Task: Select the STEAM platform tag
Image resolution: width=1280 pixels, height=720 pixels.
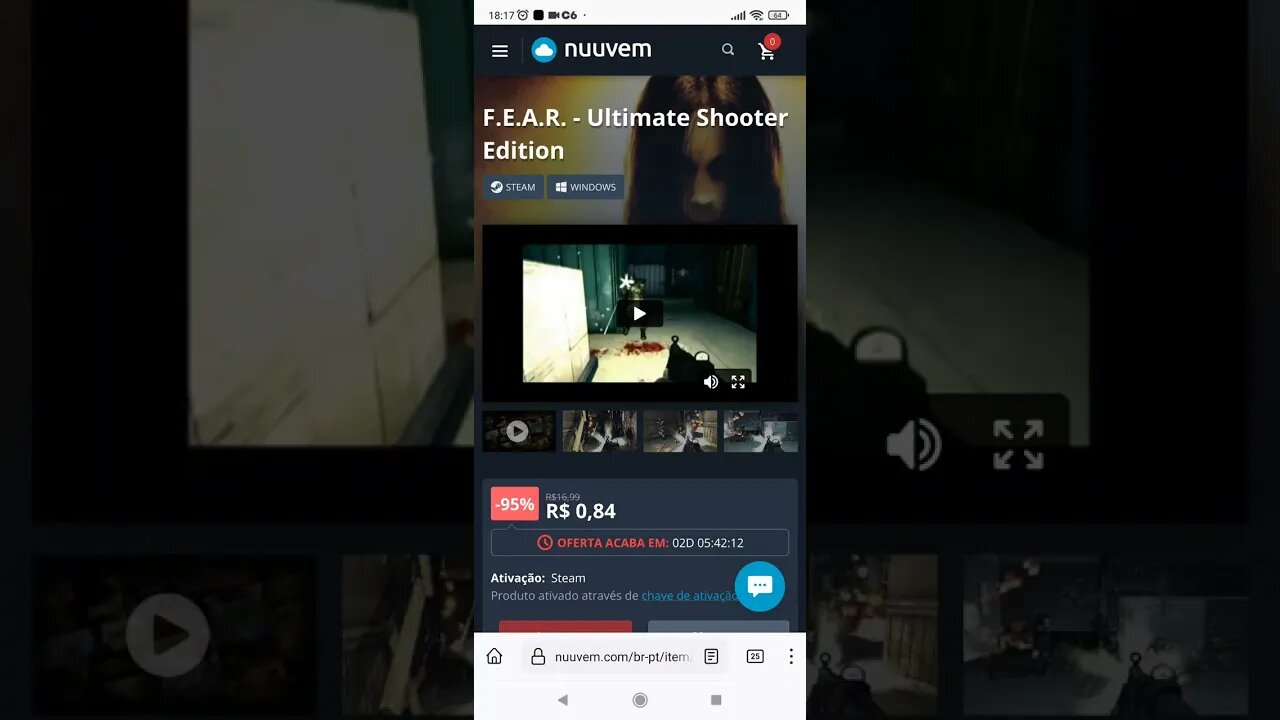Action: point(513,187)
